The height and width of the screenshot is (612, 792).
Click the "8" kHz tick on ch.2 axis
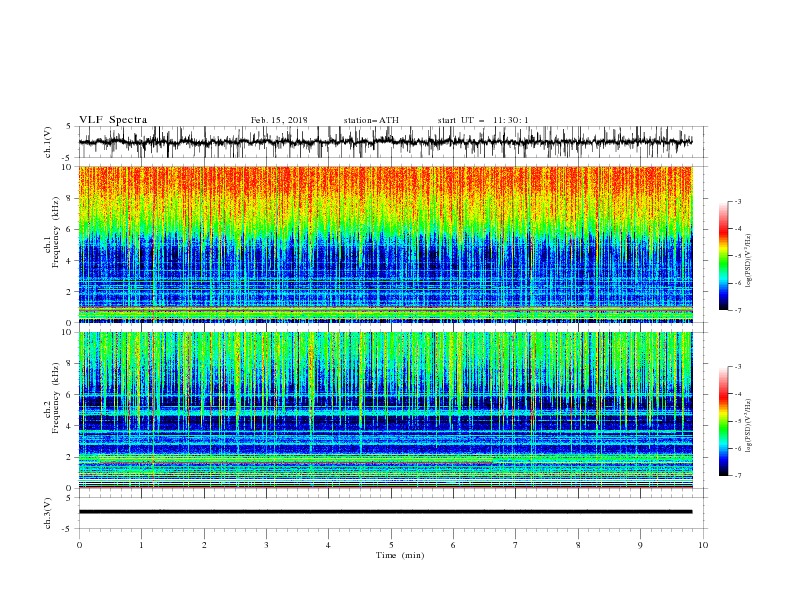(x=71, y=364)
